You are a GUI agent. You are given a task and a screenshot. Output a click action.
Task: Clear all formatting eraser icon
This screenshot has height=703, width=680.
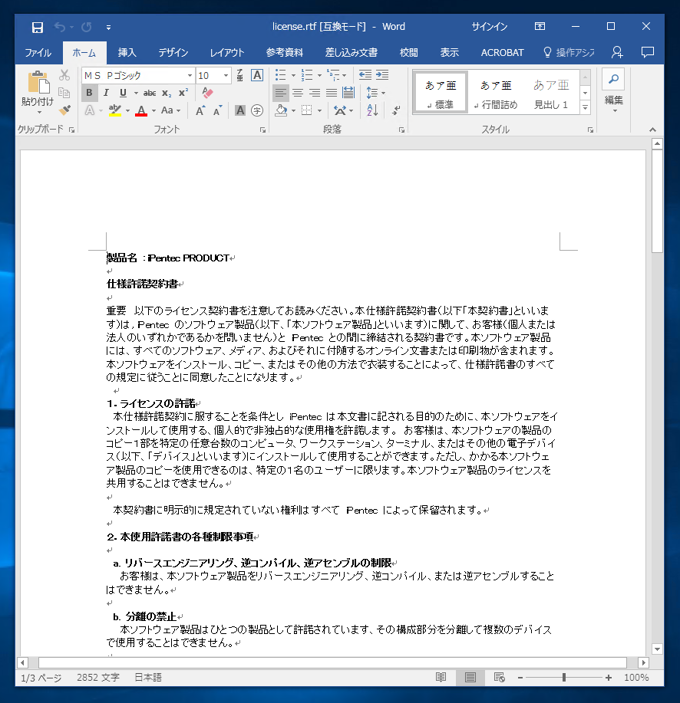click(207, 93)
